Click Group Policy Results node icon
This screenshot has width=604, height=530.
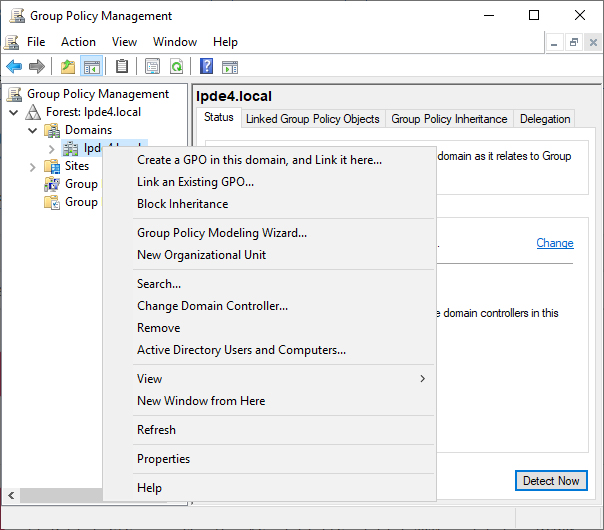click(x=52, y=202)
